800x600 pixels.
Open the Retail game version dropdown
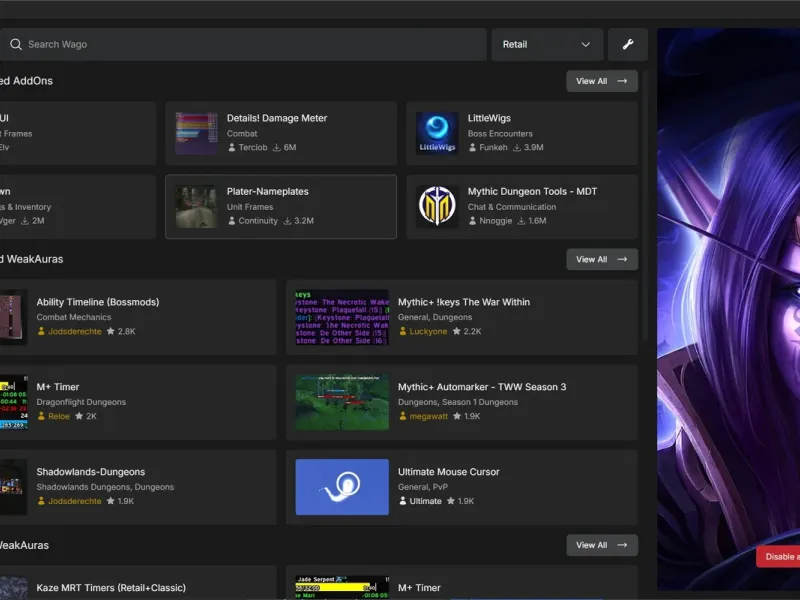click(547, 44)
